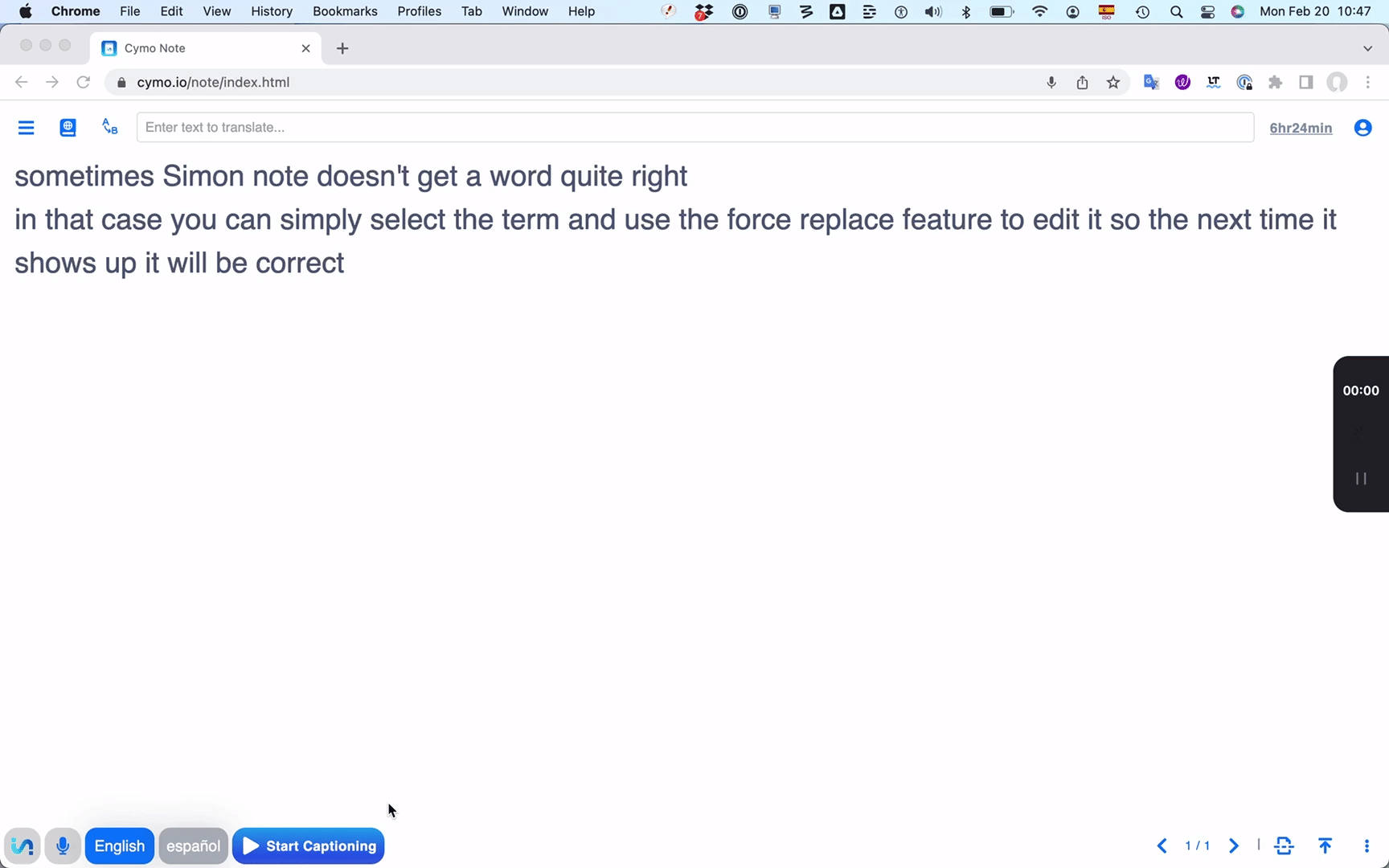1389x868 pixels.
Task: Open the LanguageTool extension icon
Action: [1214, 82]
